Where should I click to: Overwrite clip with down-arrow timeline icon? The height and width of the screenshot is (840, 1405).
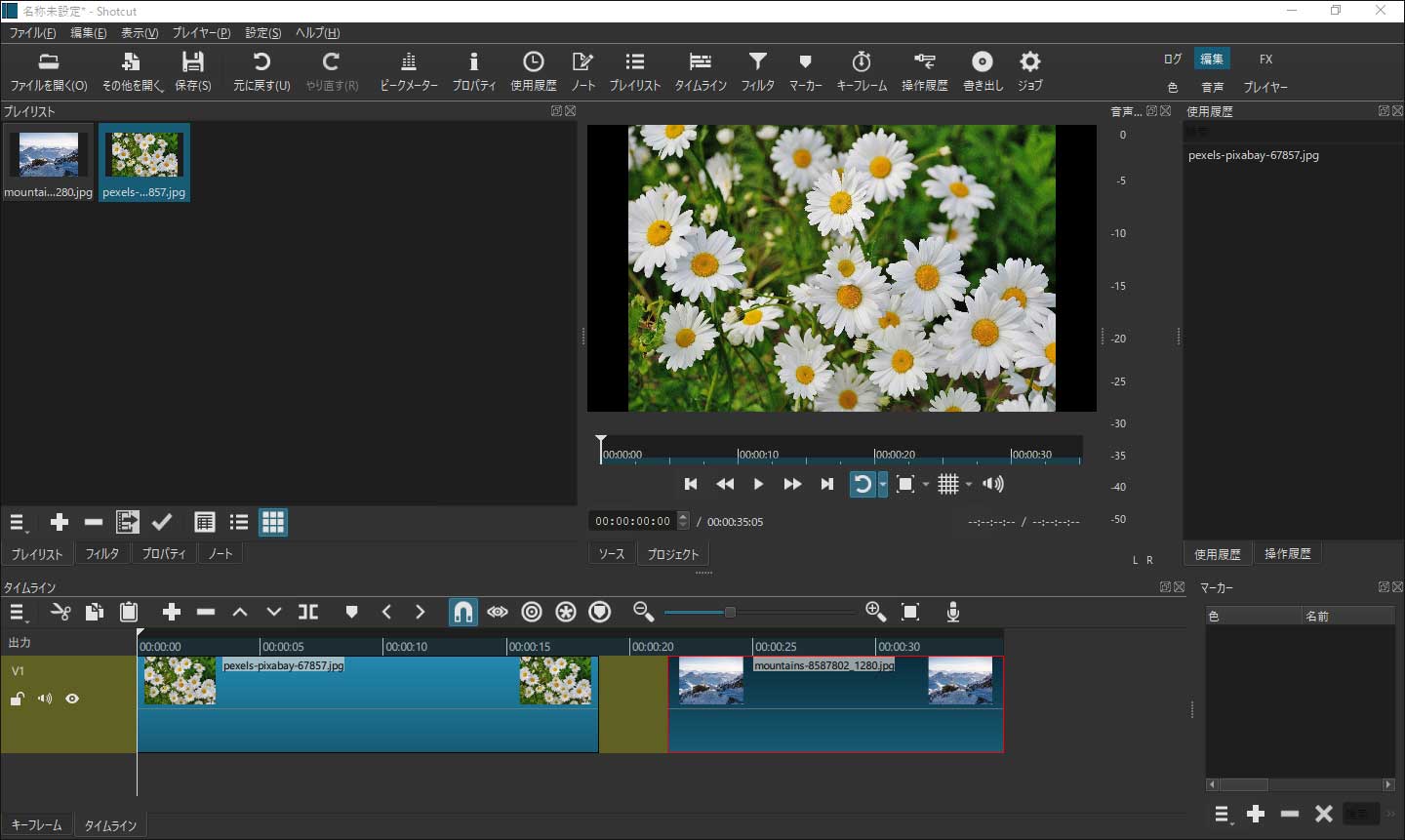[x=274, y=612]
